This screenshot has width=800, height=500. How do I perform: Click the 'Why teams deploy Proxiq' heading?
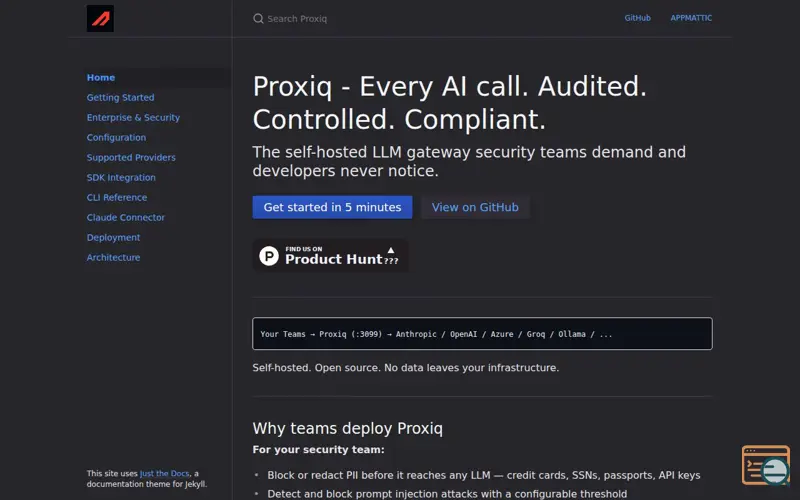(x=347, y=428)
